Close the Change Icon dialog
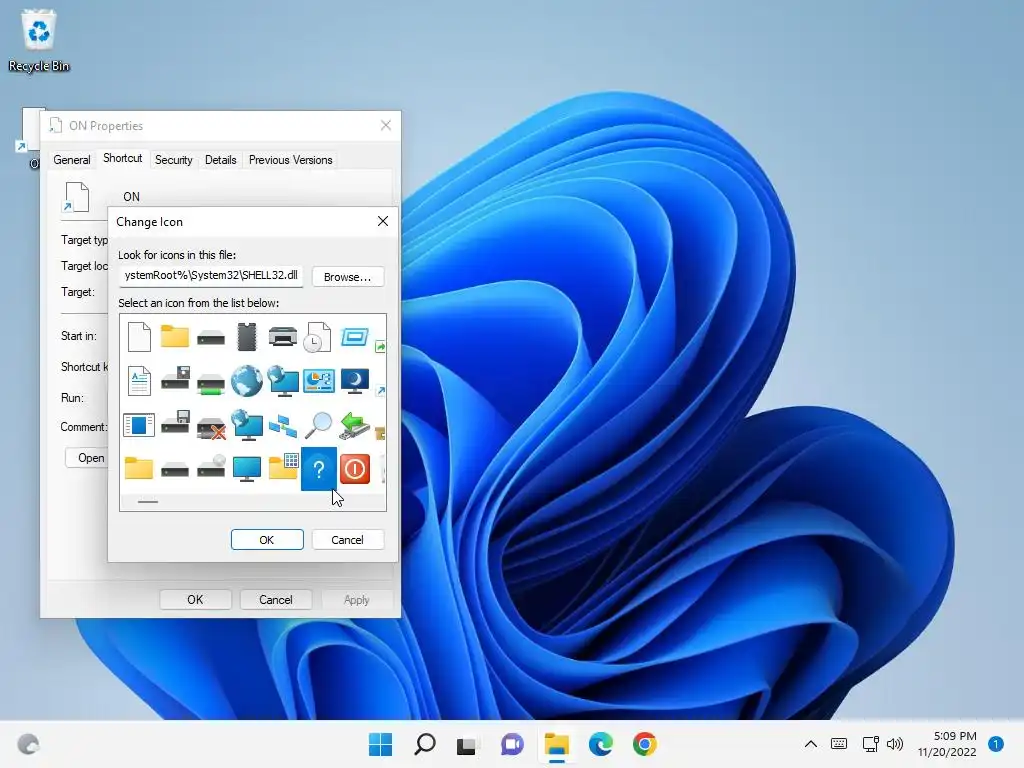1024x768 pixels. [383, 221]
